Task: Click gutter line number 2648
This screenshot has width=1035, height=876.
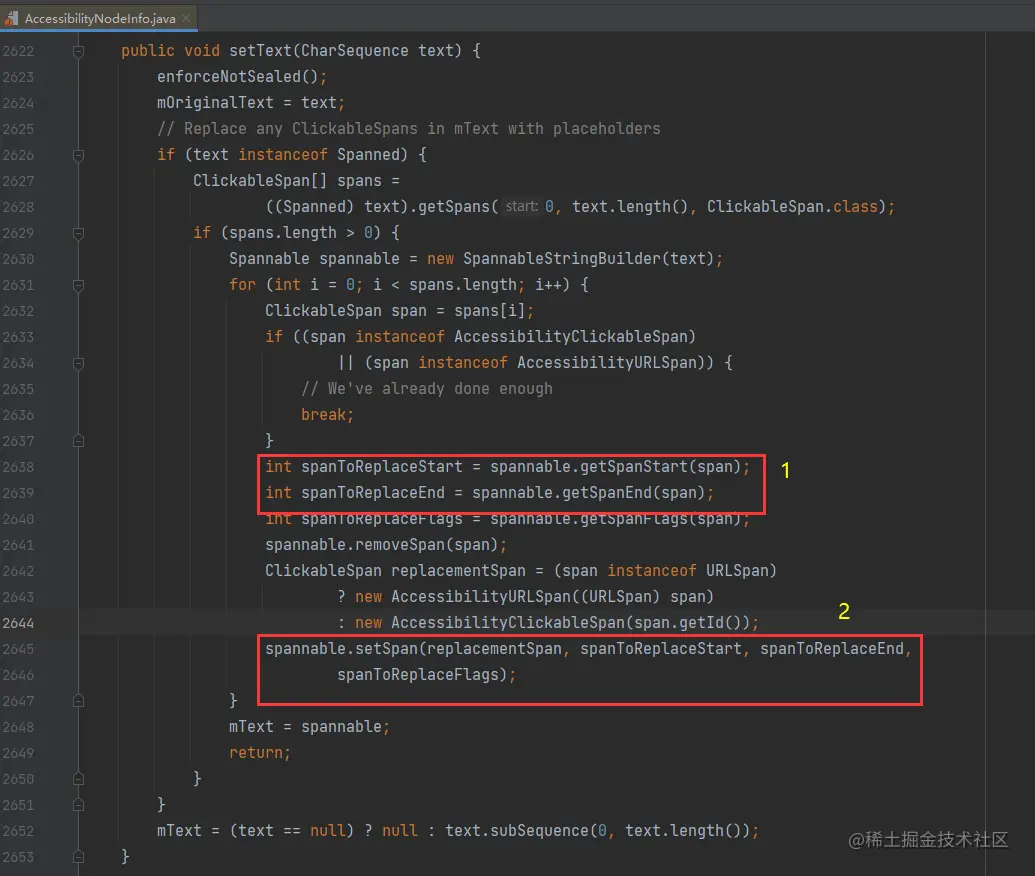Action: (18, 727)
